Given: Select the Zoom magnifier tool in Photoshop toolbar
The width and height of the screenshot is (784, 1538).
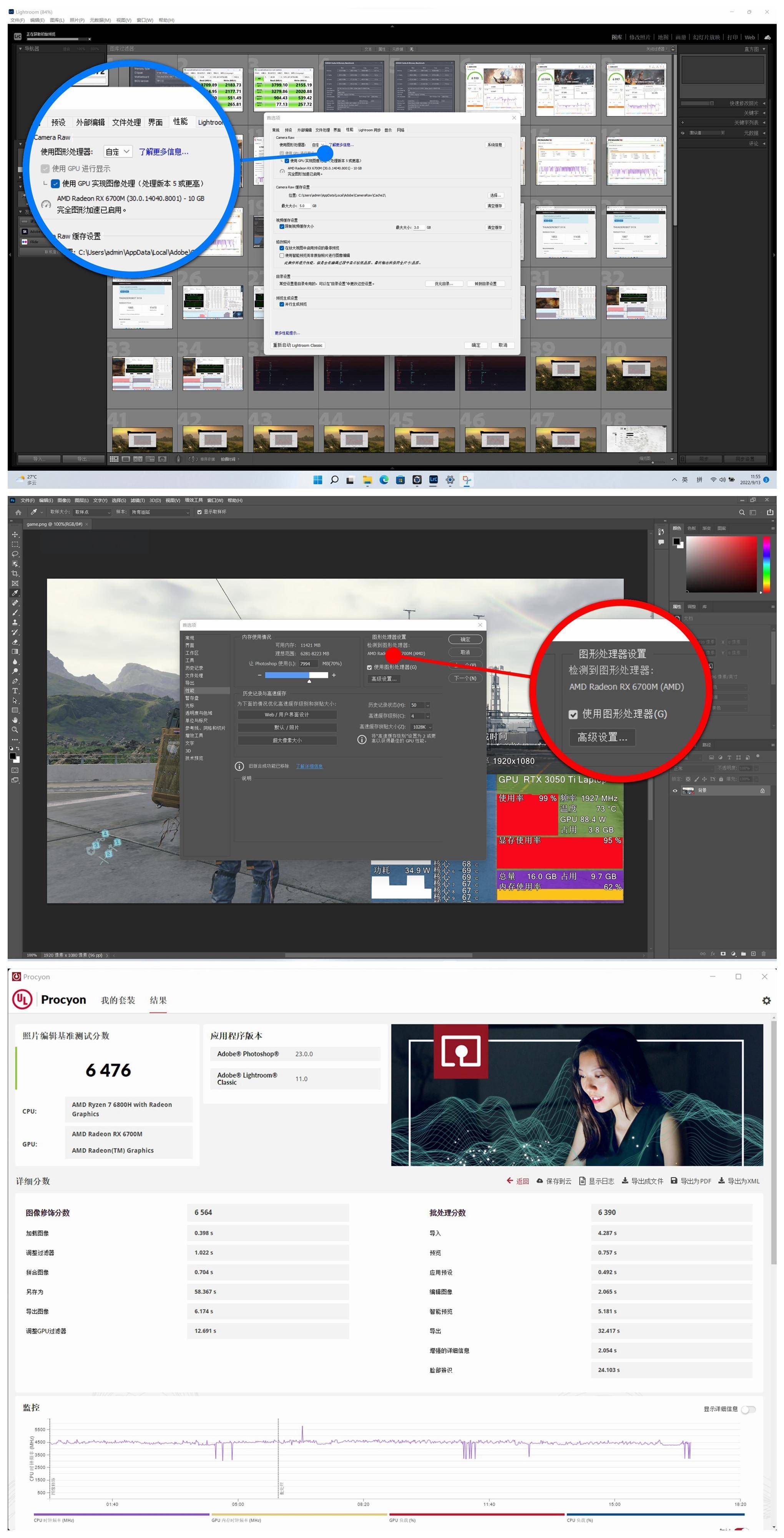Looking at the screenshot, I should (15, 730).
